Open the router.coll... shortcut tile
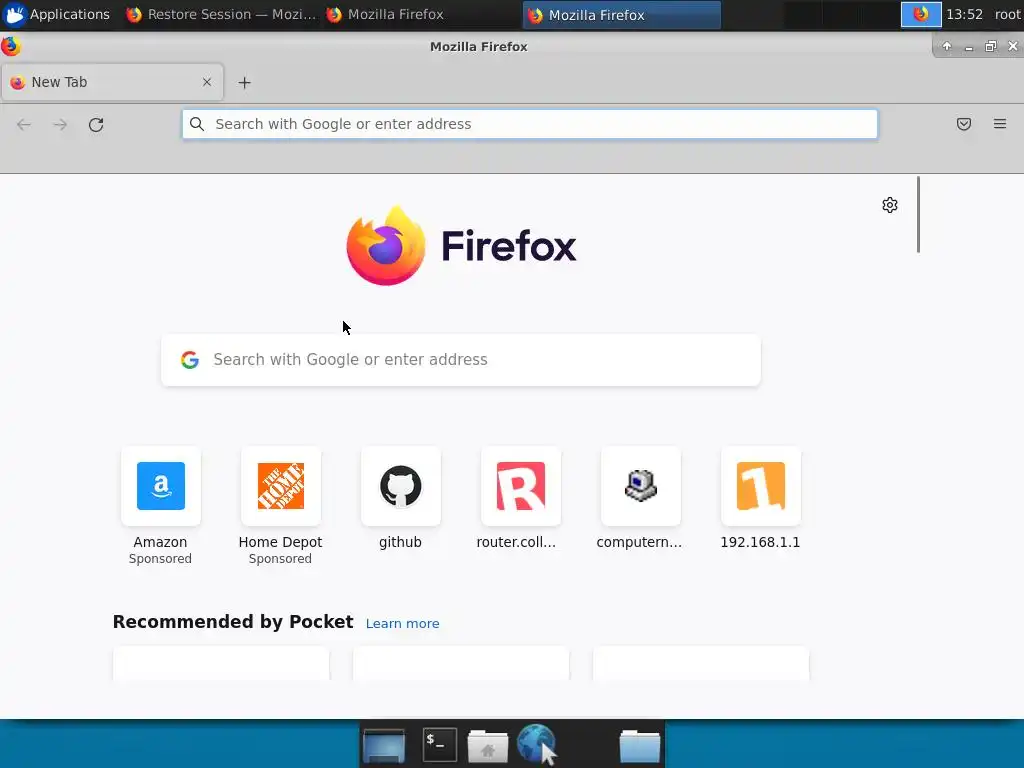 (520, 486)
